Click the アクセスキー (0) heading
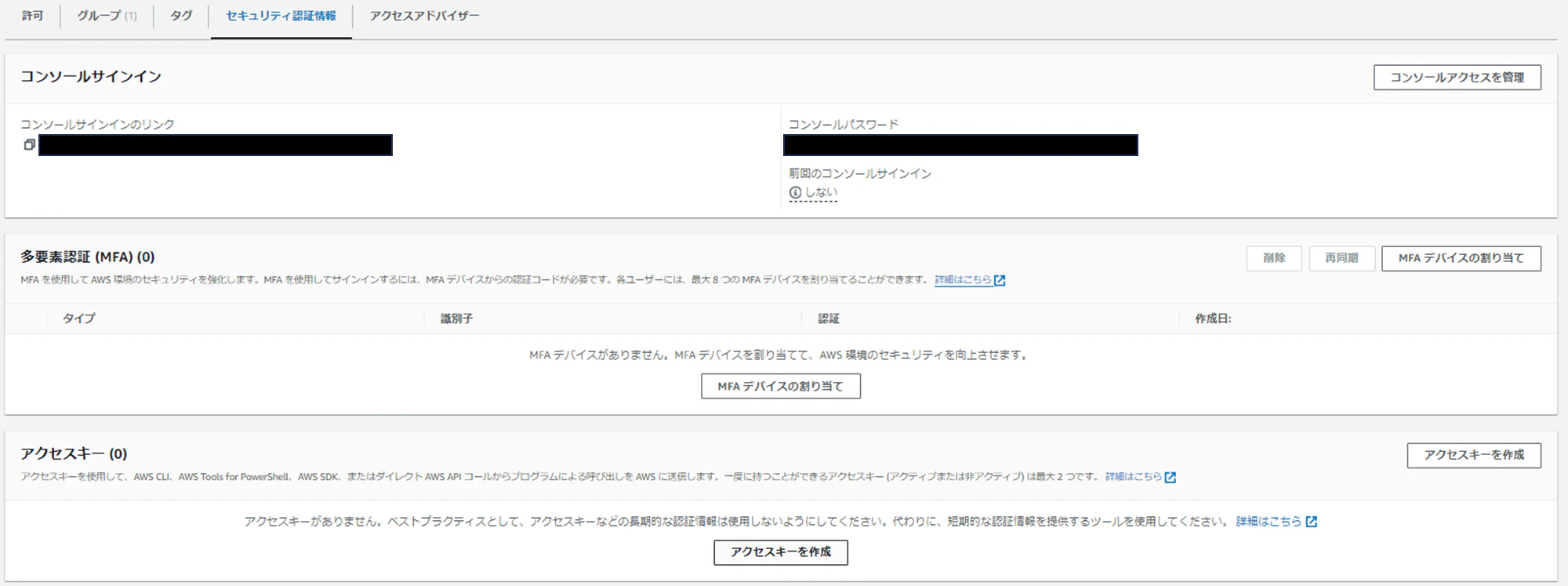The height and width of the screenshot is (586, 1568). tap(74, 454)
